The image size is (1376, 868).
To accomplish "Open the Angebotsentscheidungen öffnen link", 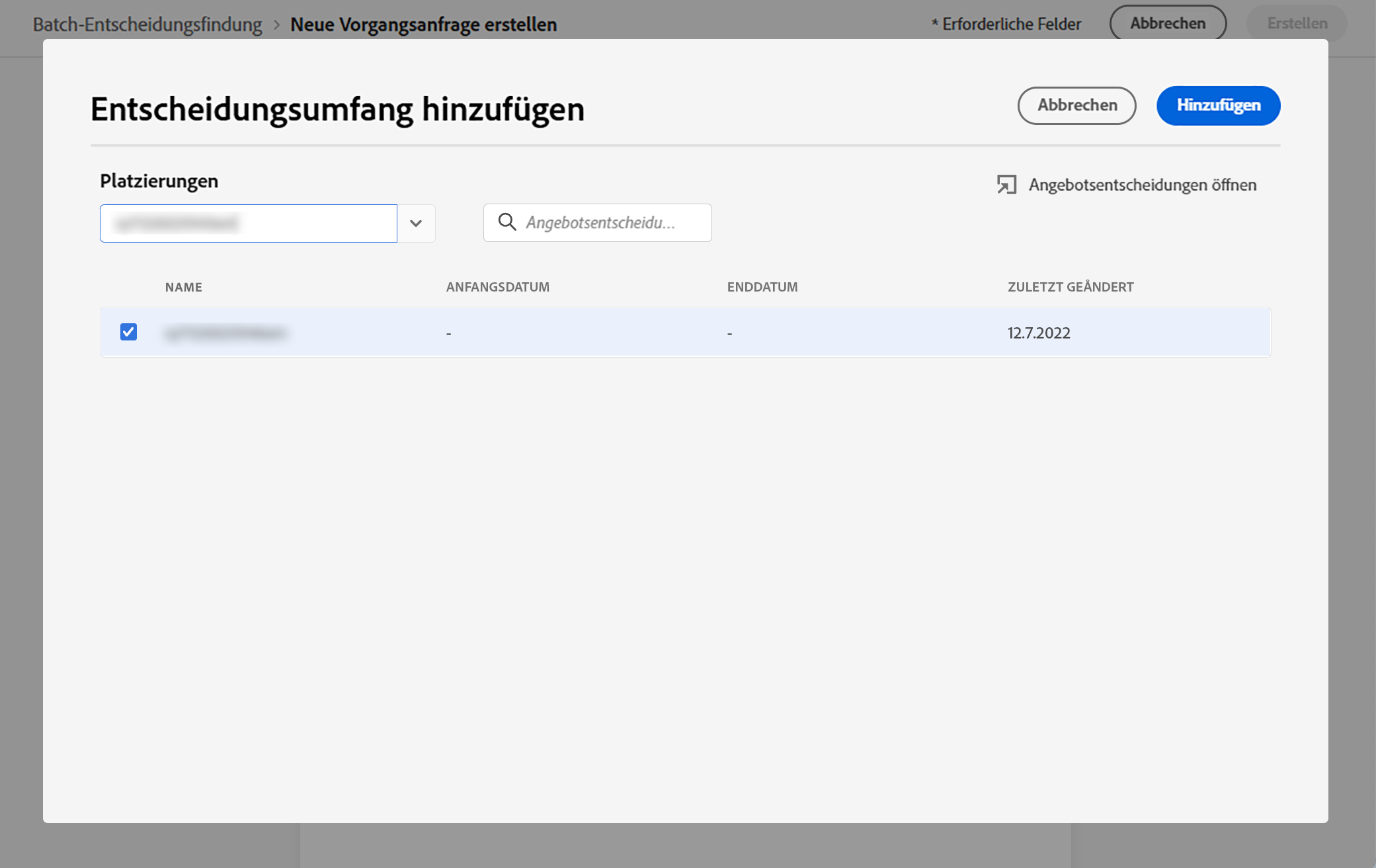I will tap(1142, 185).
